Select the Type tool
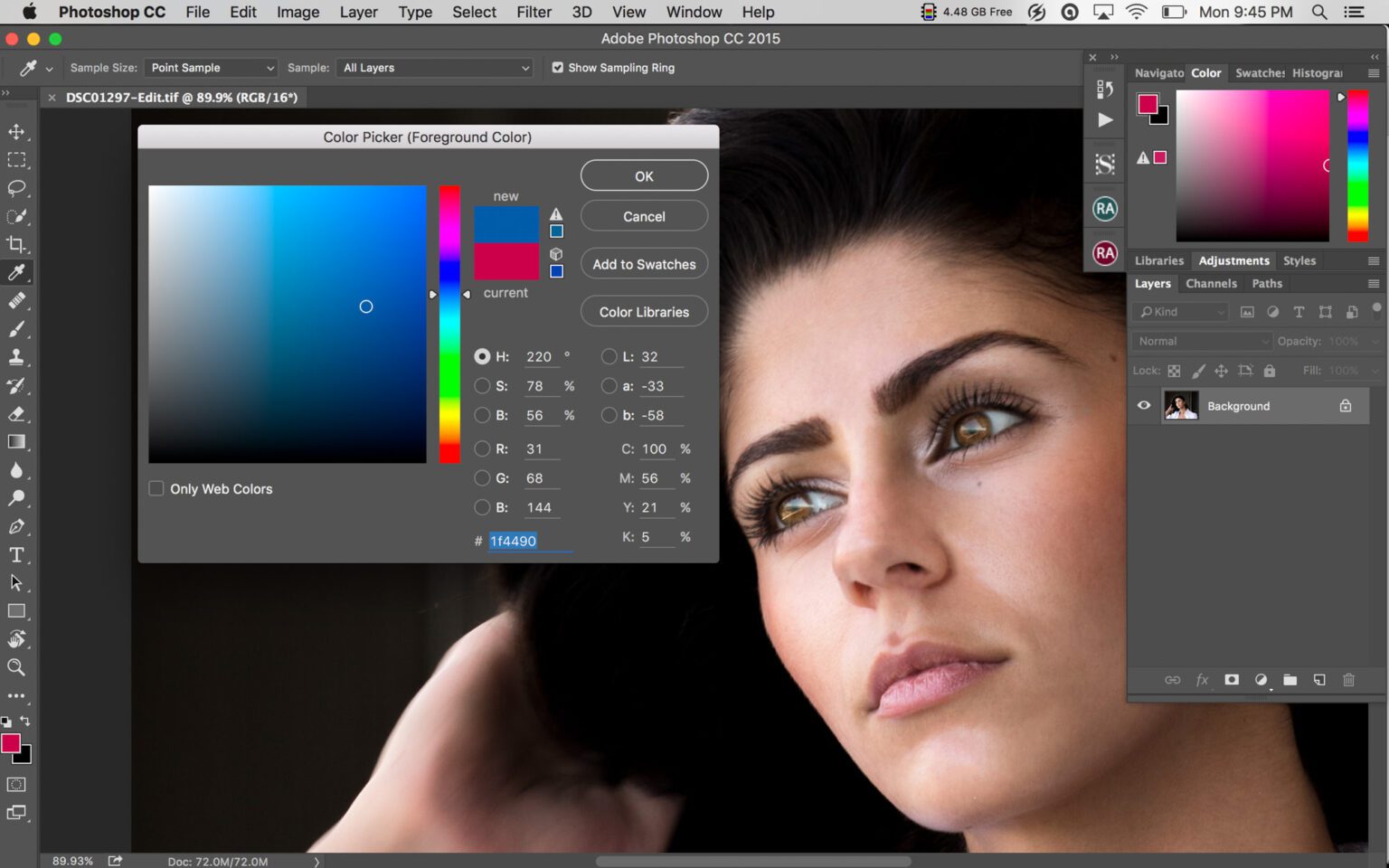This screenshot has height=868, width=1389. [16, 555]
